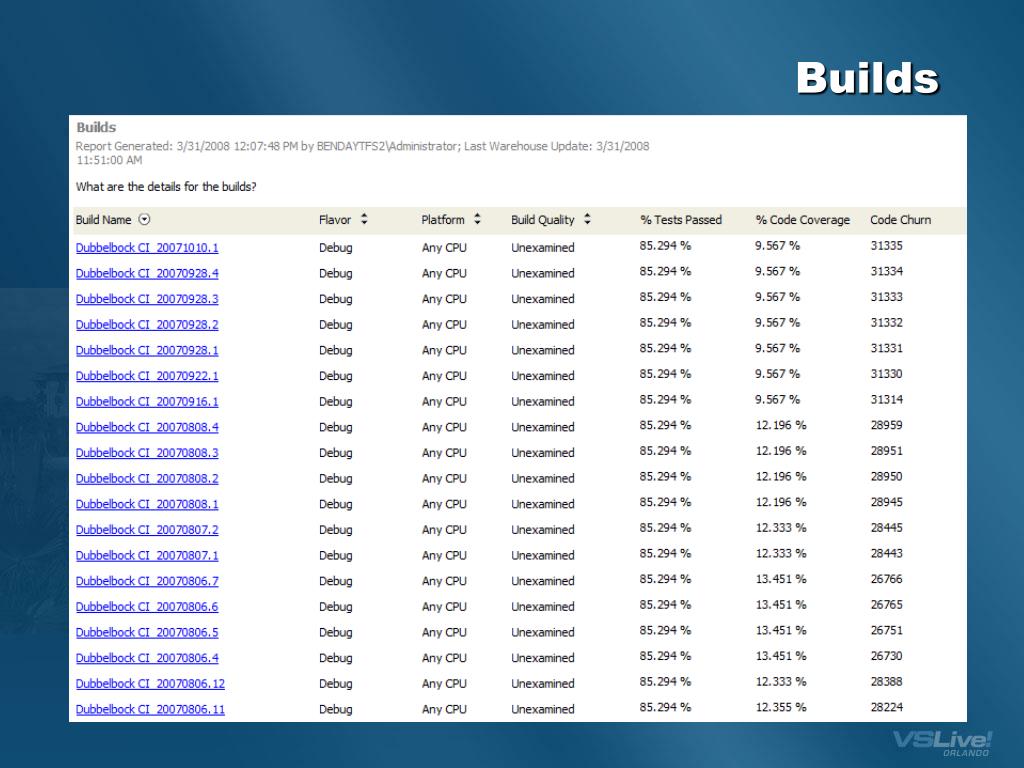This screenshot has width=1024, height=768.
Task: Open build Dubbelbock CI_20070806.4
Action: click(x=147, y=658)
